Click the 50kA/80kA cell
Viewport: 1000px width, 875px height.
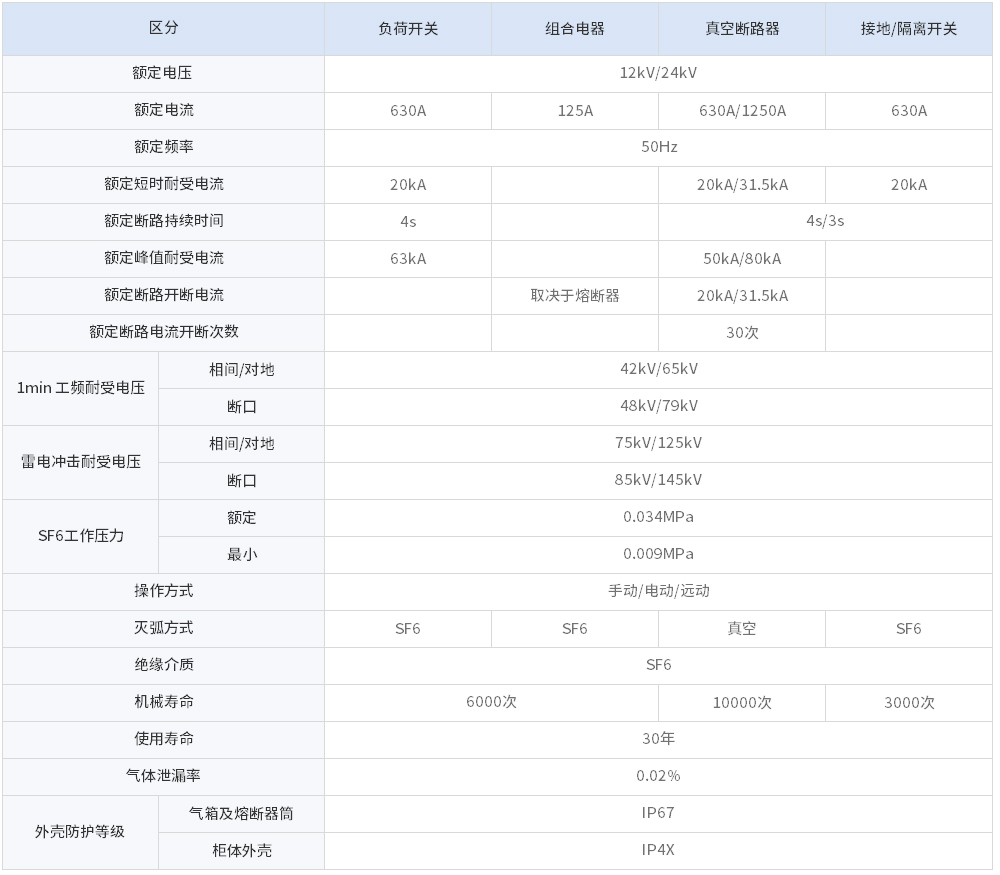[742, 259]
